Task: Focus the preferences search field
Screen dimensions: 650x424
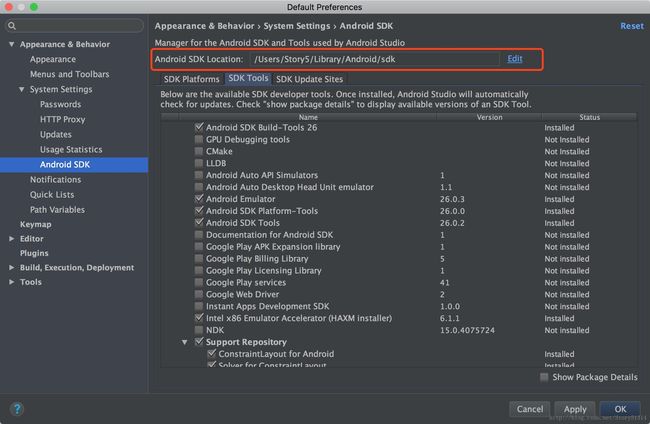Action: pos(75,26)
